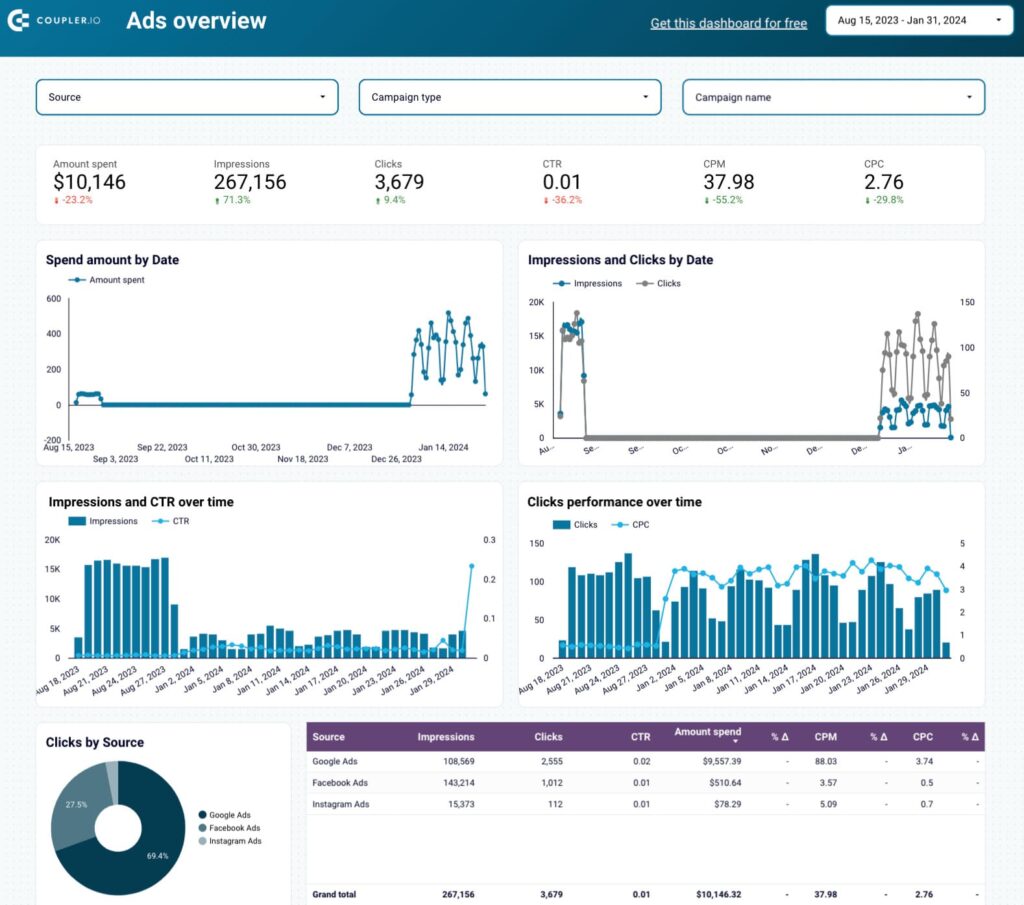1024x905 pixels.
Task: Sort table by Impressions column header
Action: click(446, 737)
